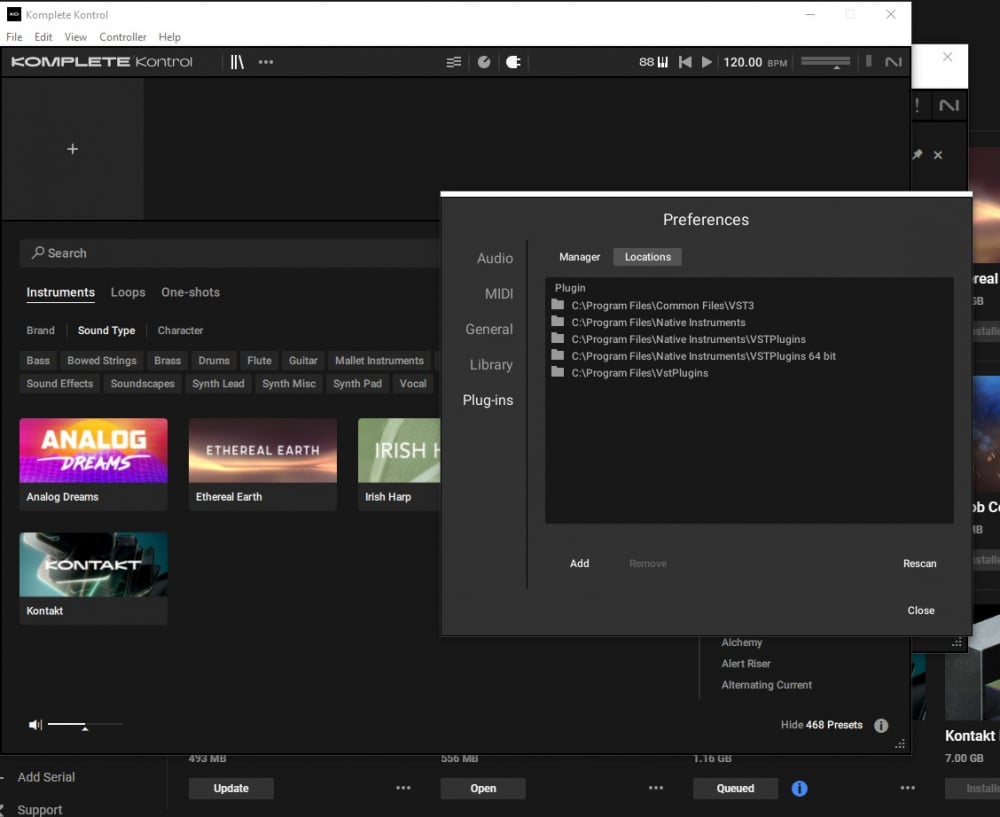
Task: Click Hide 468 Presets
Action: click(x=821, y=725)
